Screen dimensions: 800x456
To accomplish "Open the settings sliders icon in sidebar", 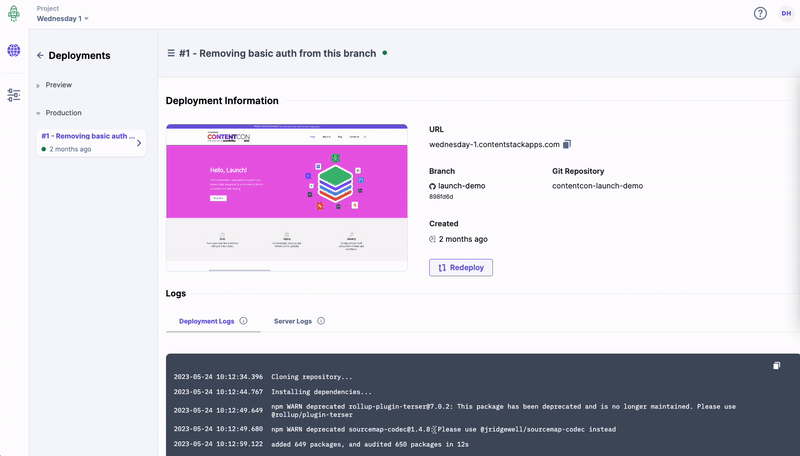I will pyautogui.click(x=14, y=95).
